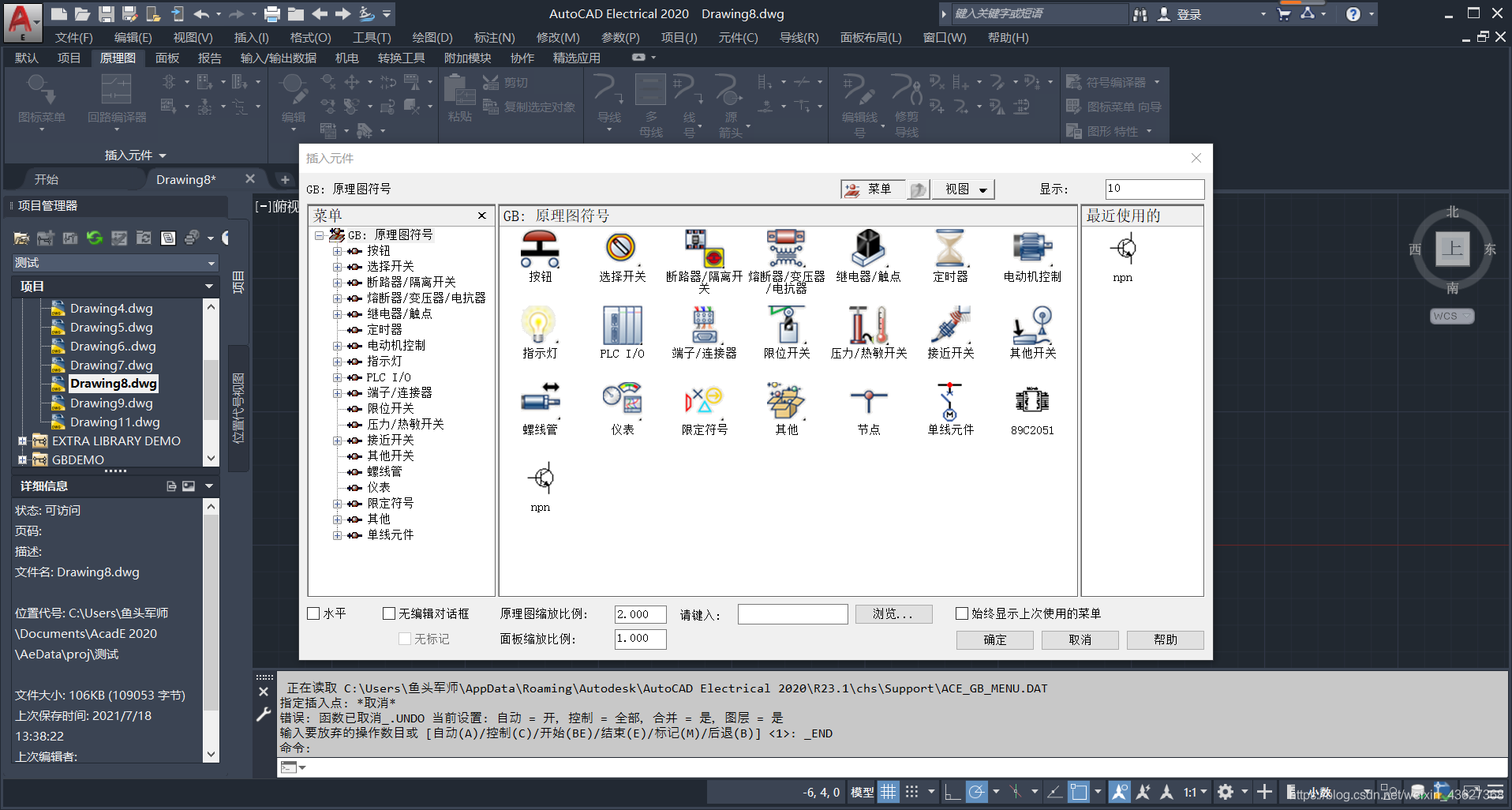1512x810 pixels.
Task: Expand 断路器/隔离开关 tree node
Action: click(x=337, y=283)
